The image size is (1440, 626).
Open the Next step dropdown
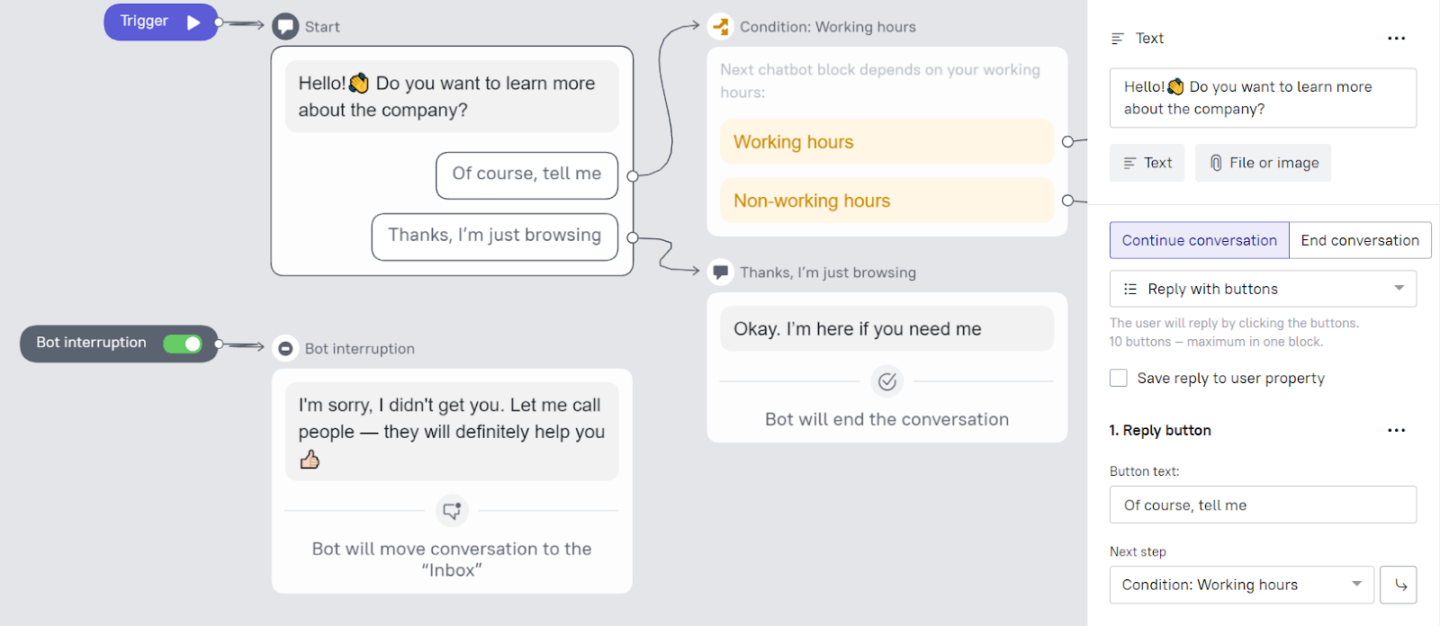pyautogui.click(x=1241, y=585)
